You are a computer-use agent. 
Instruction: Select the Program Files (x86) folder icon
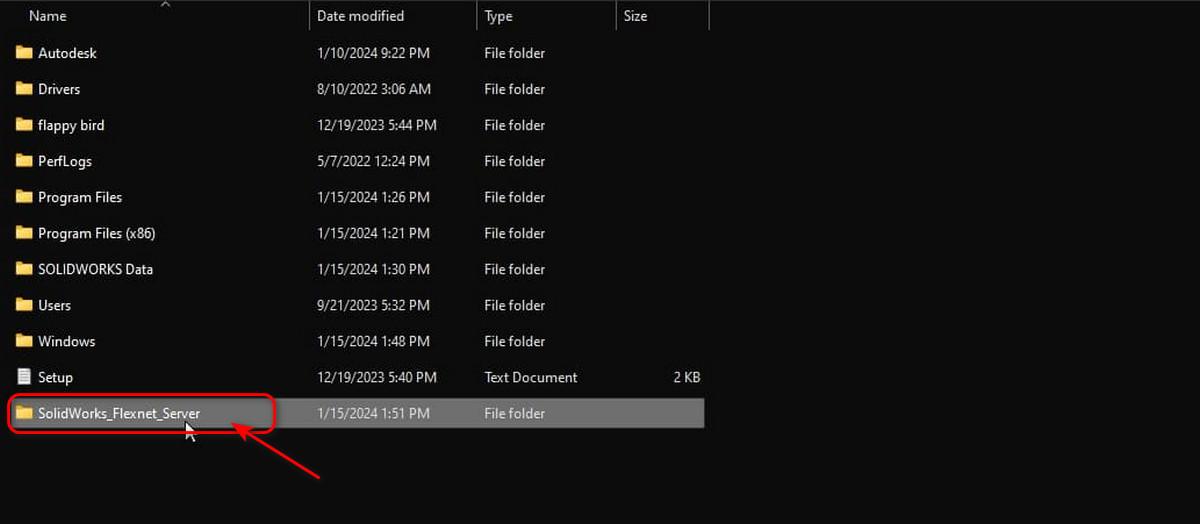pyautogui.click(x=25, y=233)
